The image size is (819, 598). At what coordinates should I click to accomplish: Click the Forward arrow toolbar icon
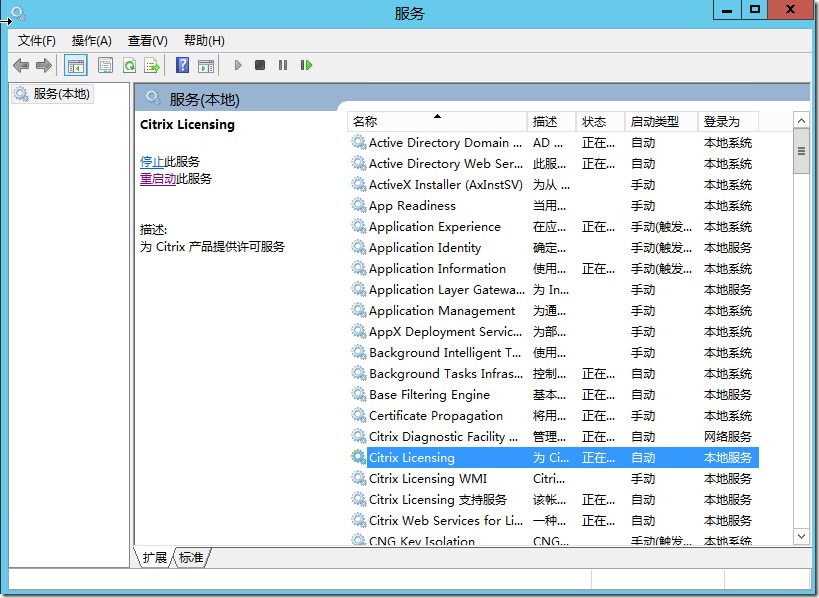pyautogui.click(x=43, y=65)
